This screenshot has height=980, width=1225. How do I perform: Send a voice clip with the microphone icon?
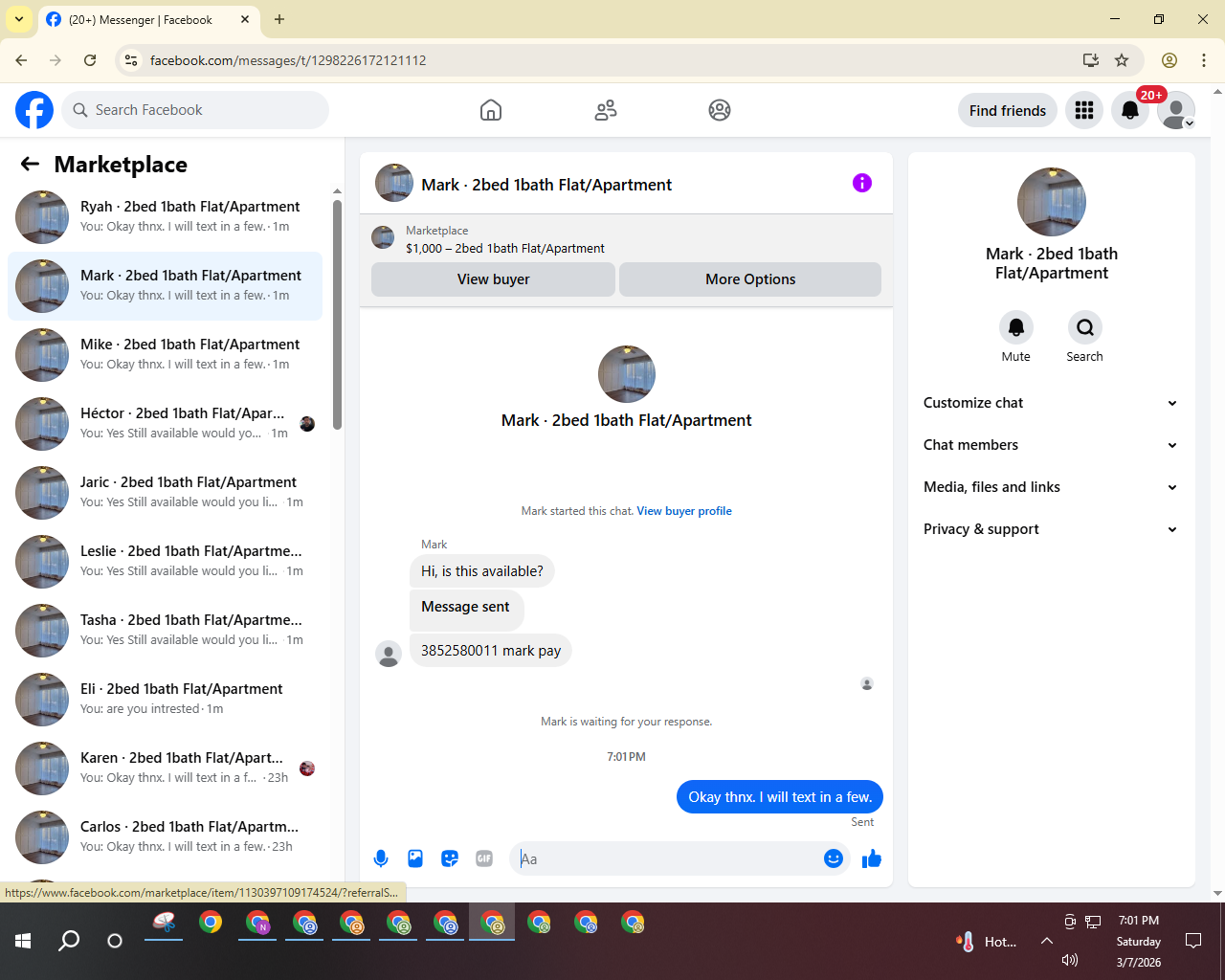tap(381, 858)
